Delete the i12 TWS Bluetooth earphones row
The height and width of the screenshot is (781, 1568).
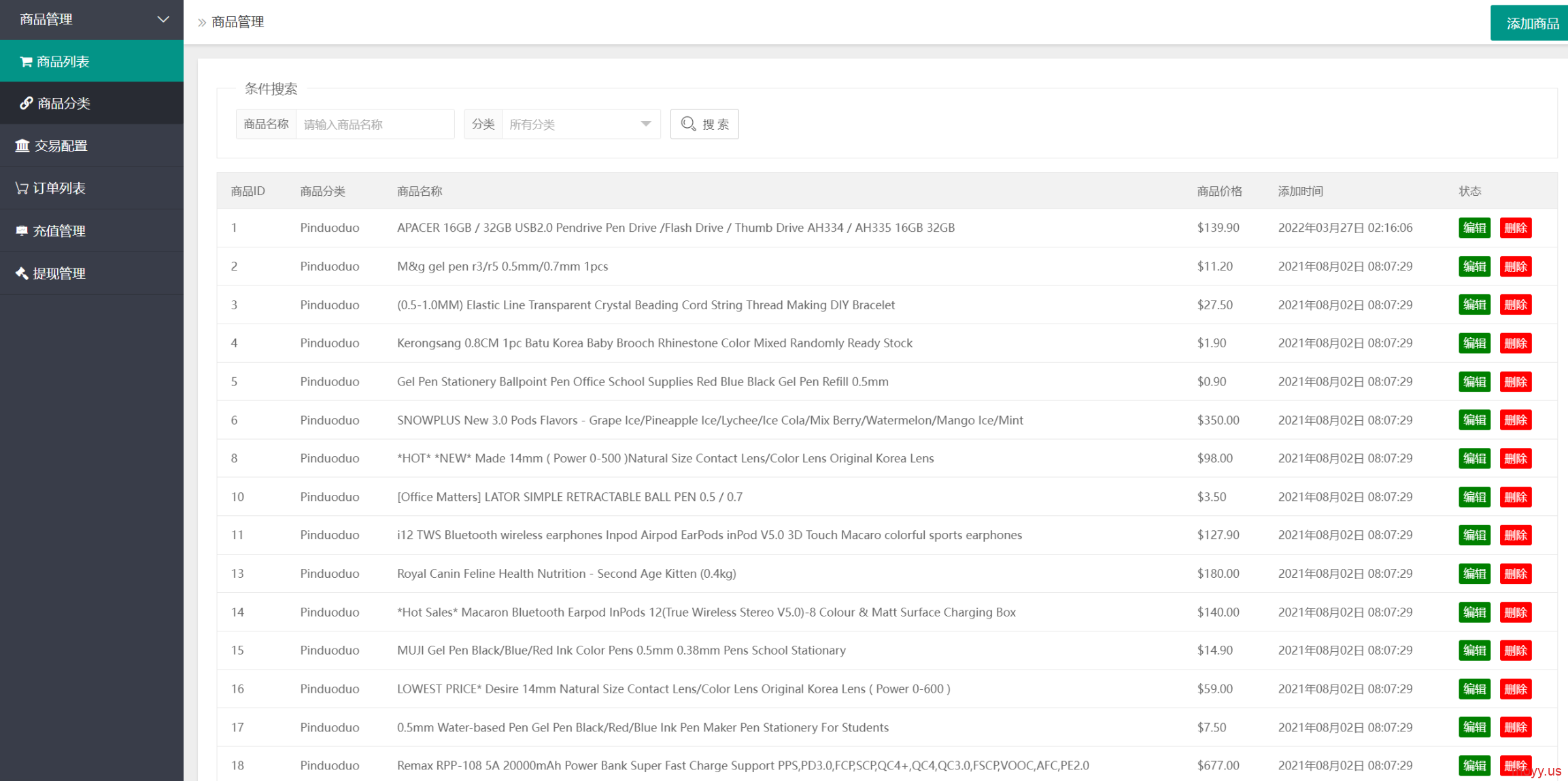coord(1516,535)
